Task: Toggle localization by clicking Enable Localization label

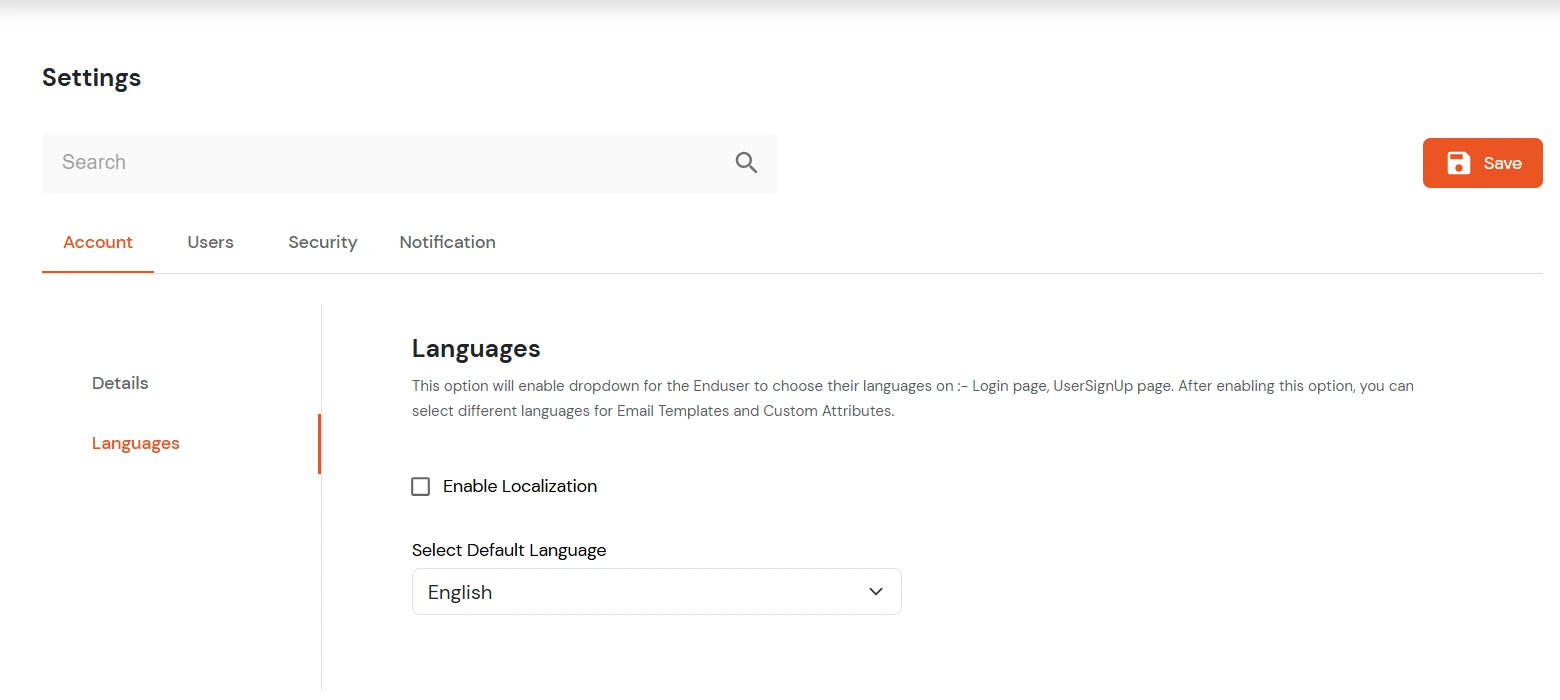Action: [x=519, y=486]
